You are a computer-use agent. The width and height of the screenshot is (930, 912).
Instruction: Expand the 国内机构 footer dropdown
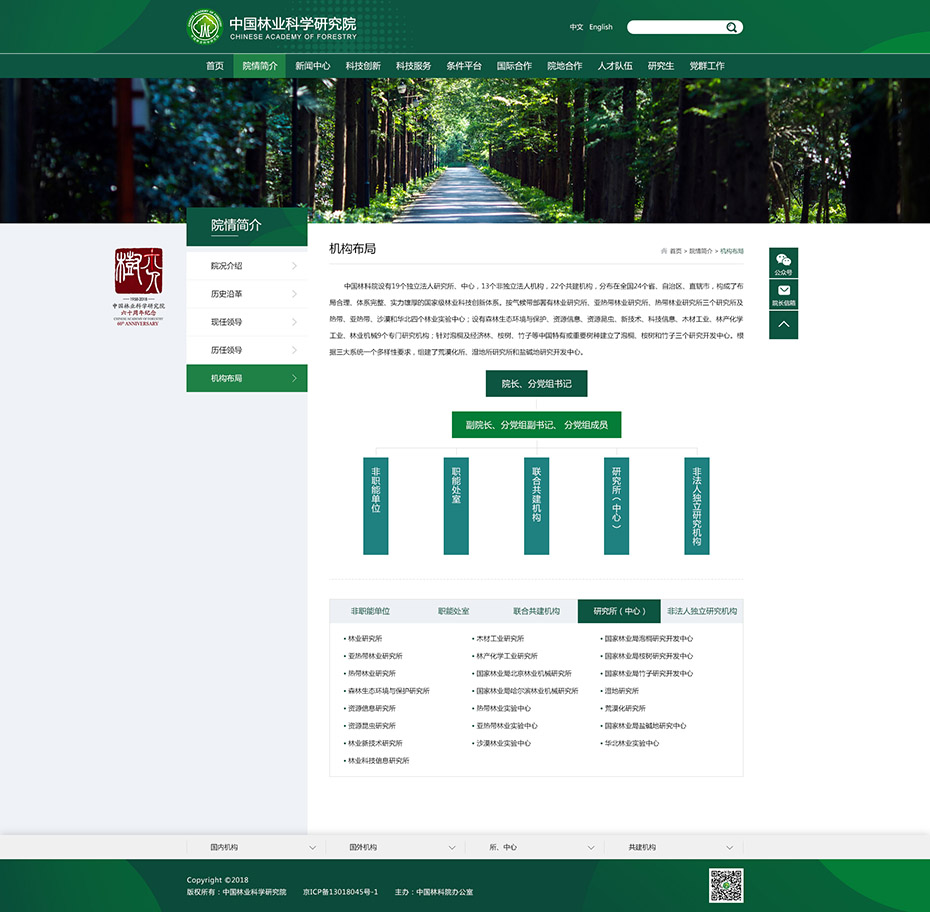[255, 847]
